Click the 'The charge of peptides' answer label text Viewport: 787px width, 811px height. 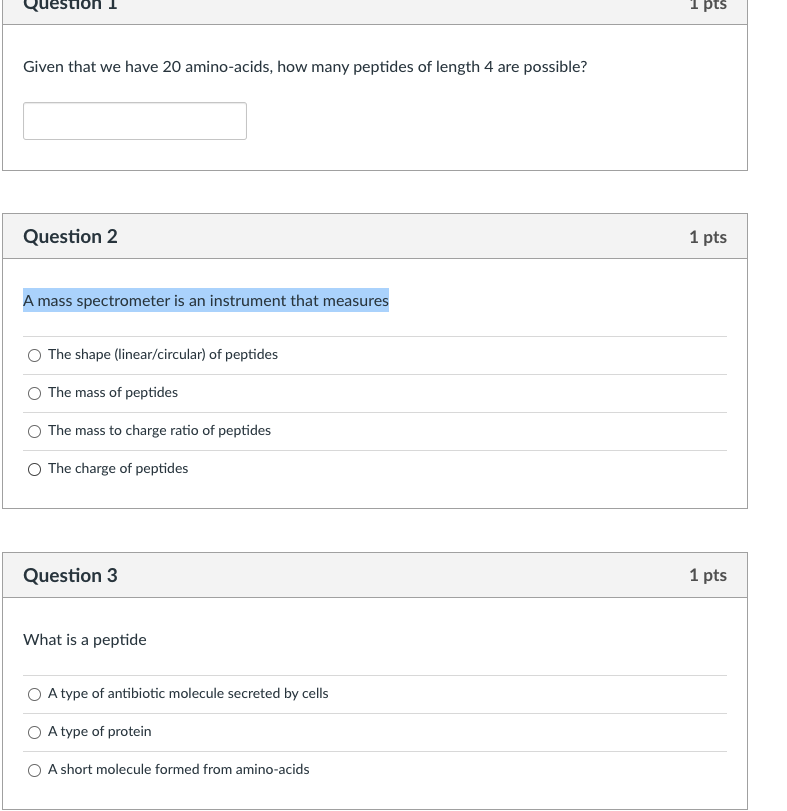118,469
